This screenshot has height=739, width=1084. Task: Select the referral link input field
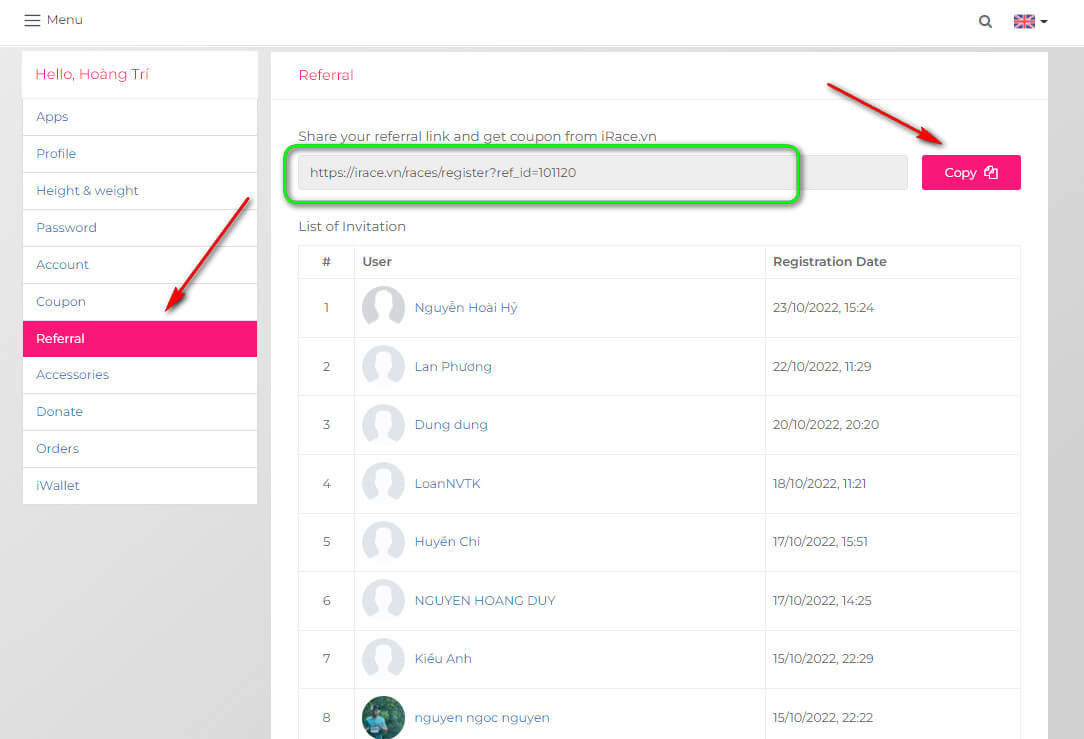point(602,172)
